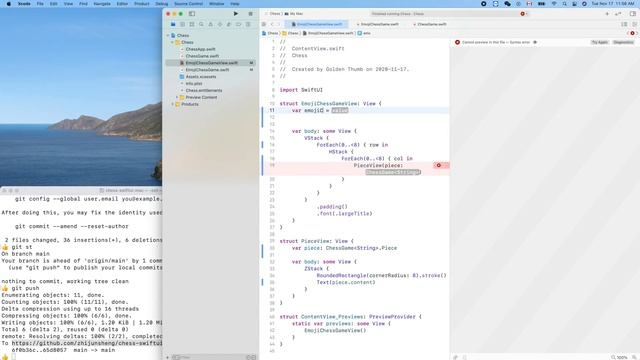Open the EmojiChessGameView.swift jump bar segment
The width and height of the screenshot is (640, 360).
(x=328, y=33)
